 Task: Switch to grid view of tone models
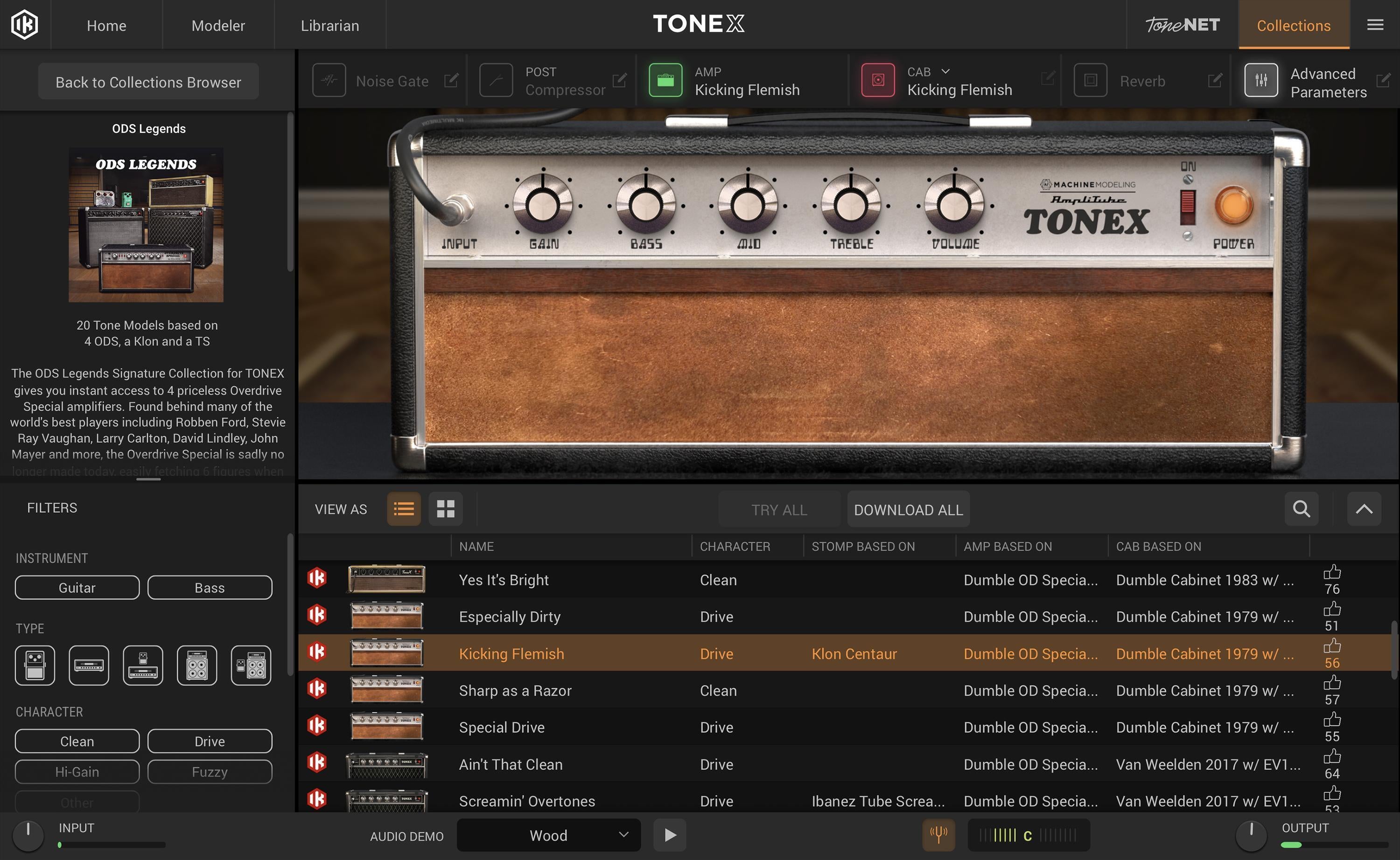coord(446,509)
